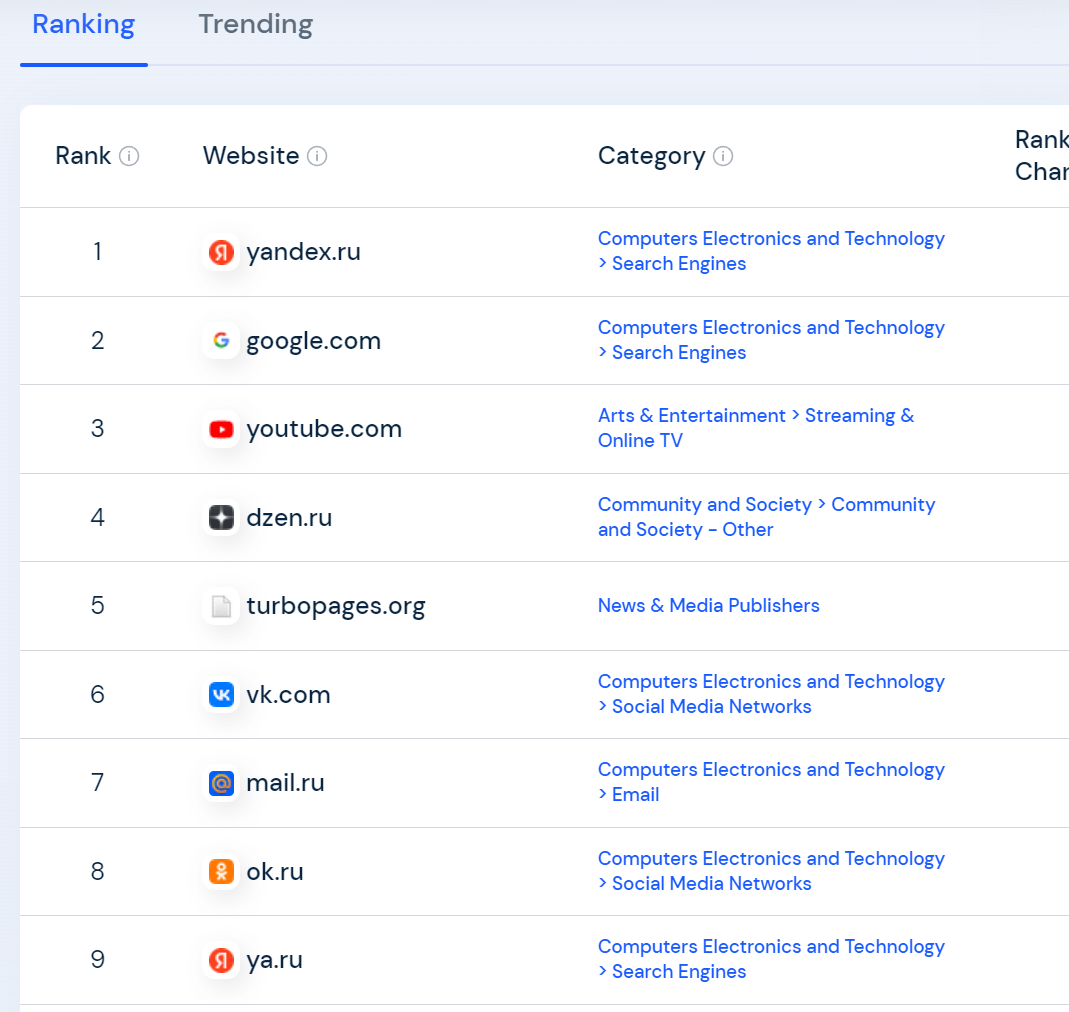Open the dzen.ru website entry

289,518
